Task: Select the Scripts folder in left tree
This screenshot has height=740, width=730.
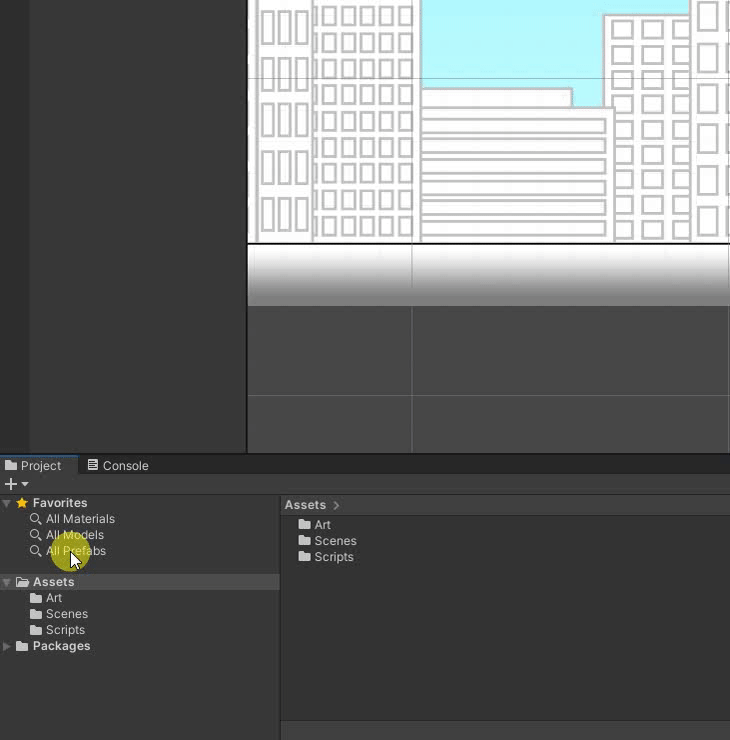Action: [65, 630]
